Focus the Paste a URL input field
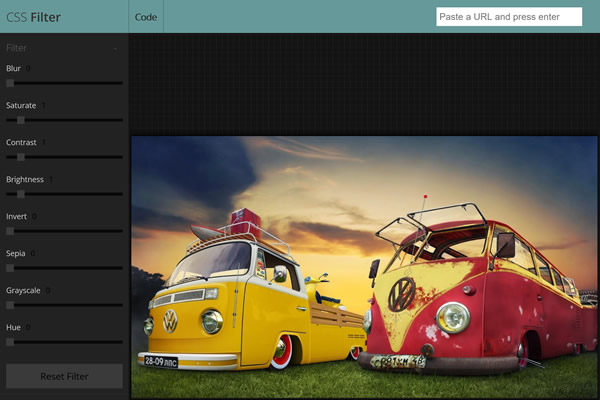600x400 pixels. pos(509,17)
